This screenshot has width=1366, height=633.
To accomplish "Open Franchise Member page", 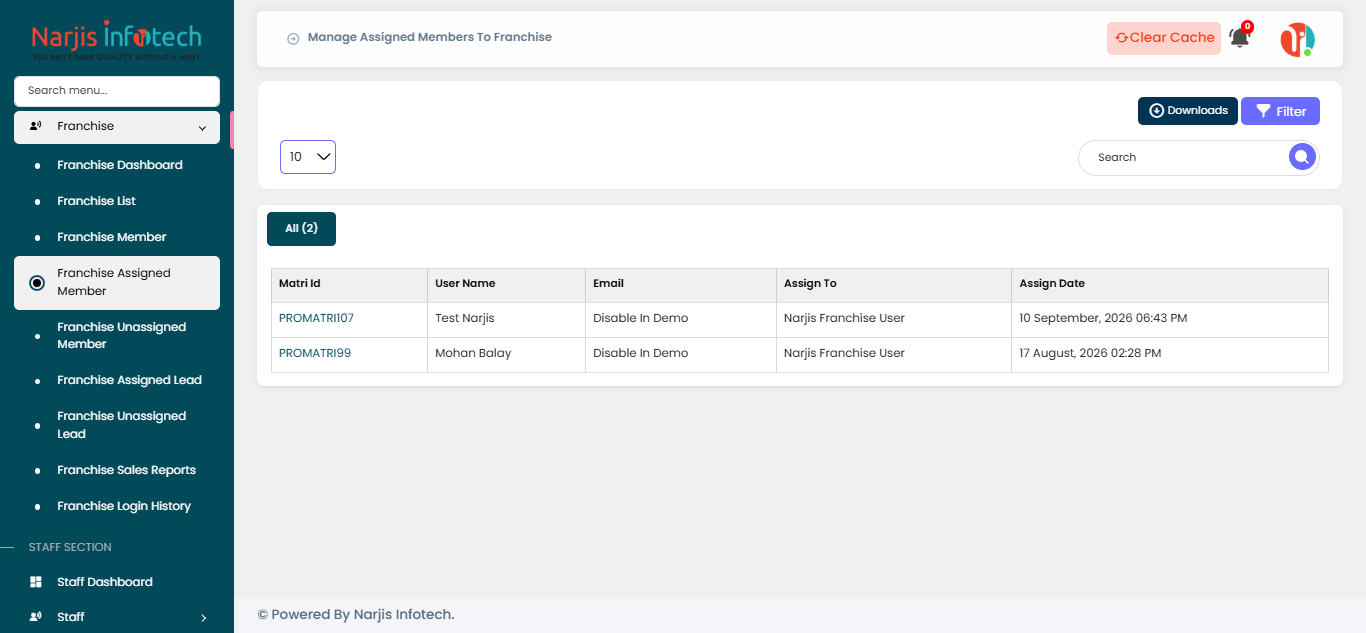I will [112, 237].
